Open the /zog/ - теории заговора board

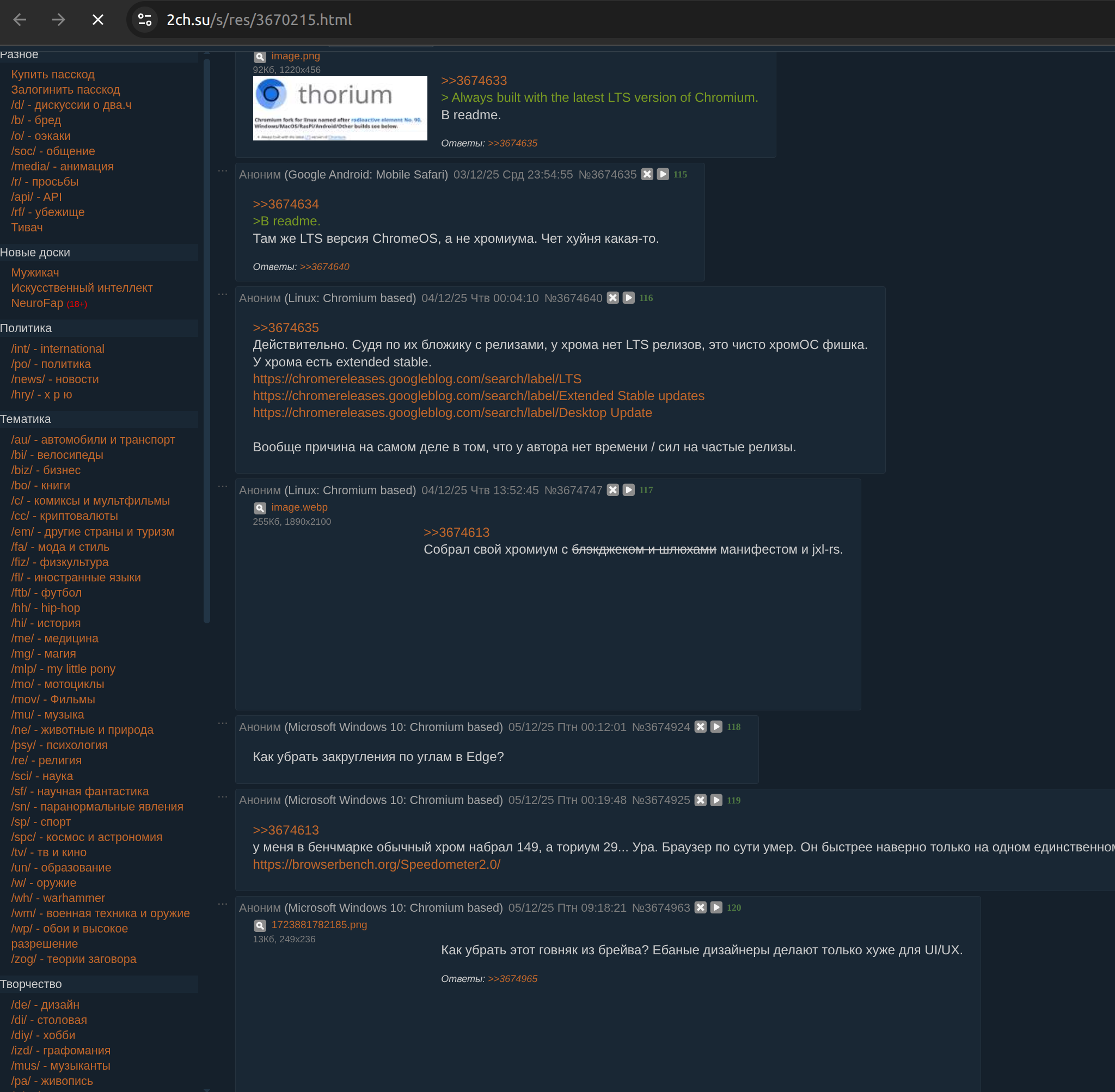(x=73, y=959)
